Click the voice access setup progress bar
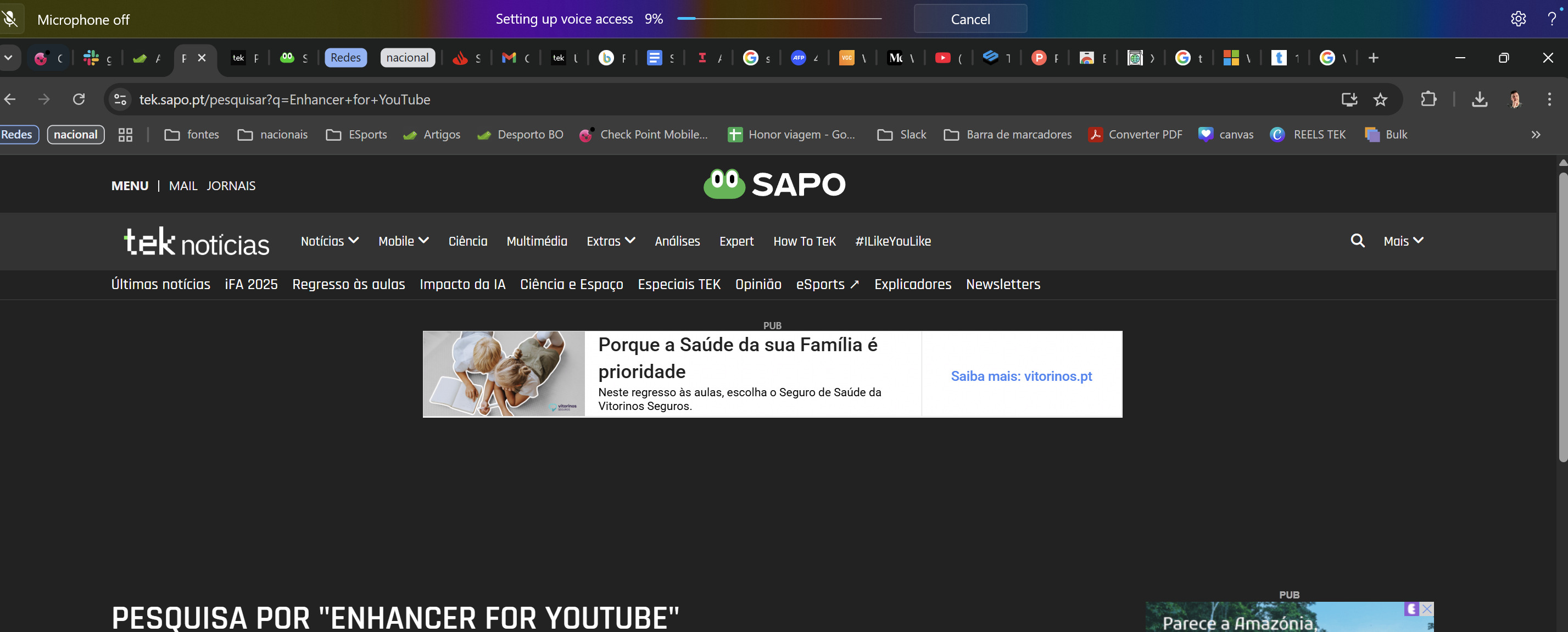Viewport: 1568px width, 632px height. coord(779,19)
